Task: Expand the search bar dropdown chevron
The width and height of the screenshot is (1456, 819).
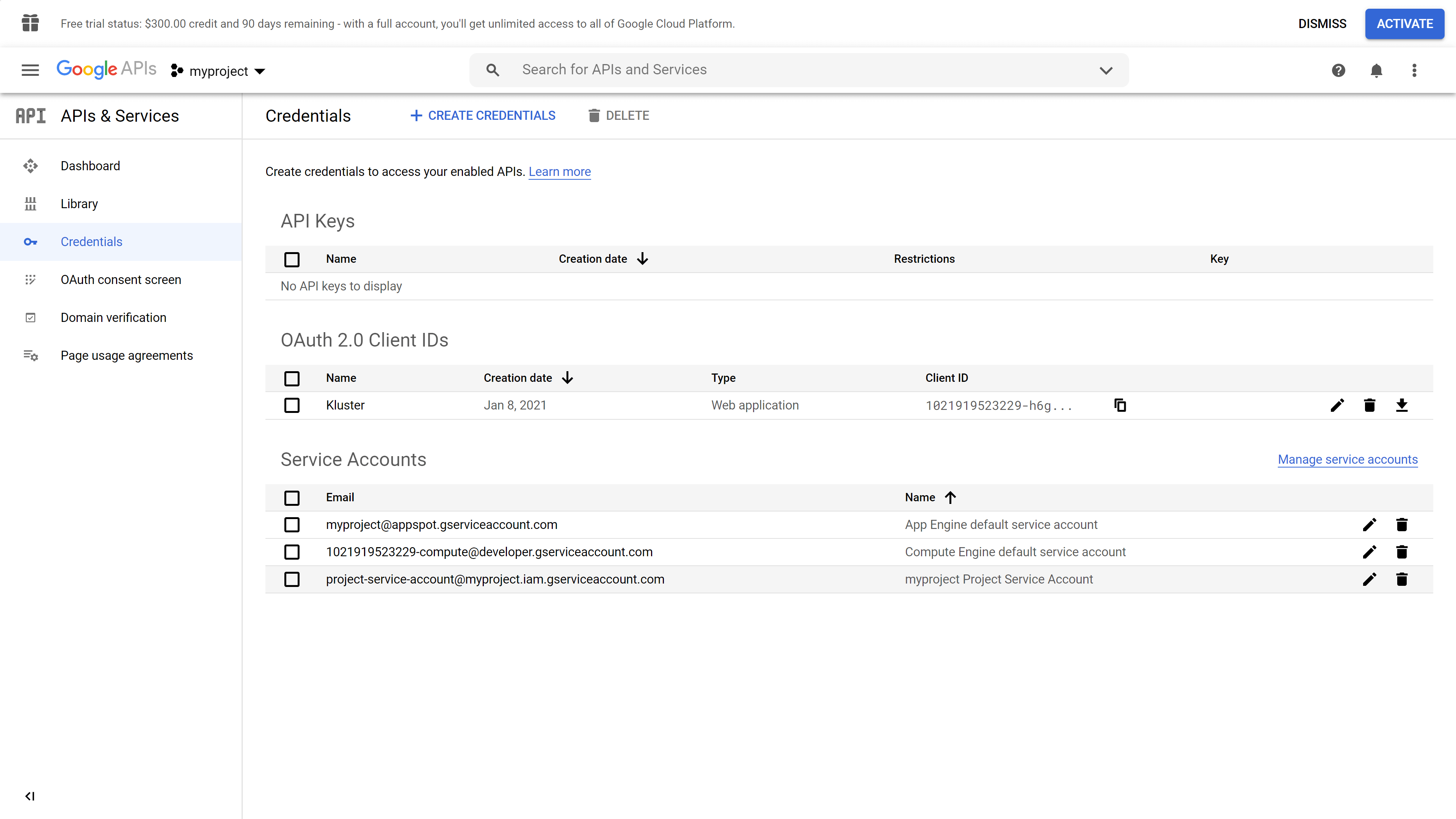Action: [x=1106, y=71]
